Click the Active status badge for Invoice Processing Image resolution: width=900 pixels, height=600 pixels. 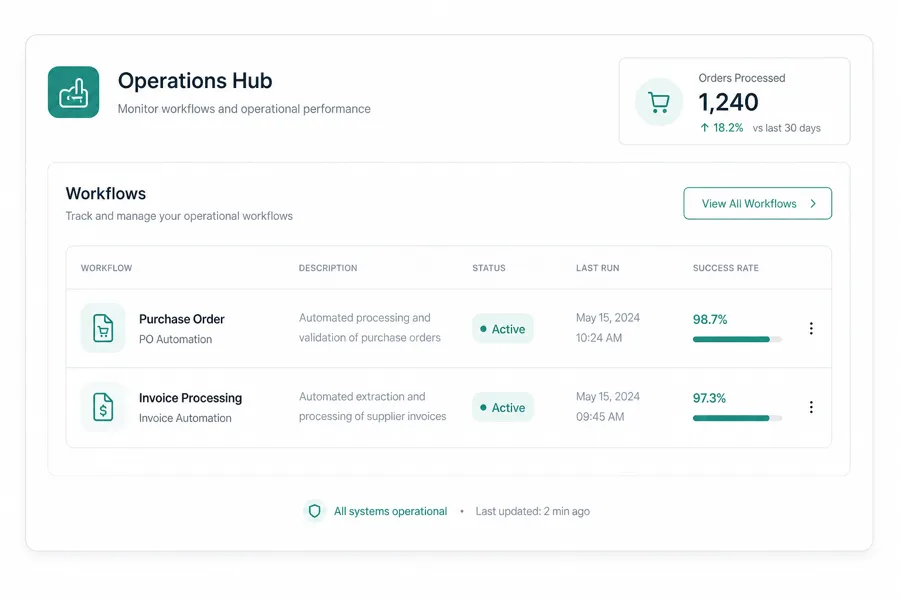[x=503, y=407]
